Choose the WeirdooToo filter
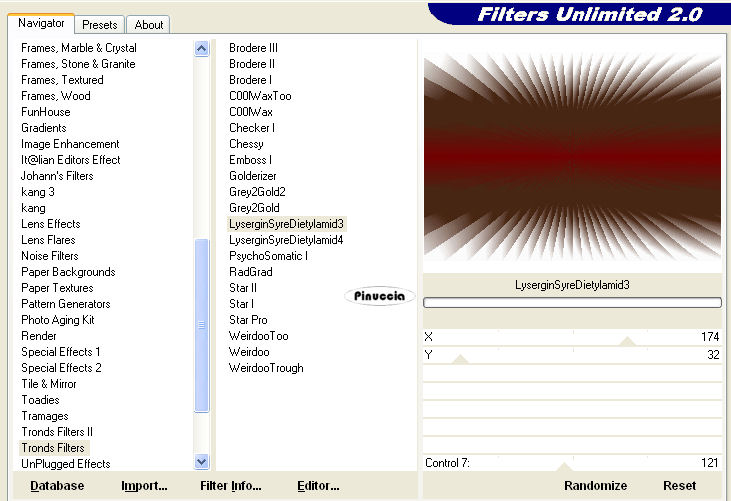The image size is (731, 501). 258,336
